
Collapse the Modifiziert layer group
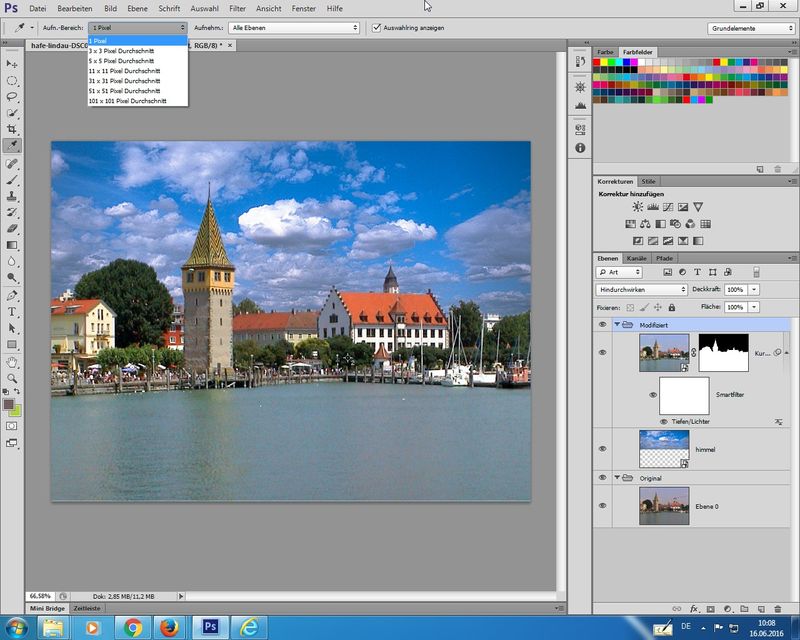615,325
